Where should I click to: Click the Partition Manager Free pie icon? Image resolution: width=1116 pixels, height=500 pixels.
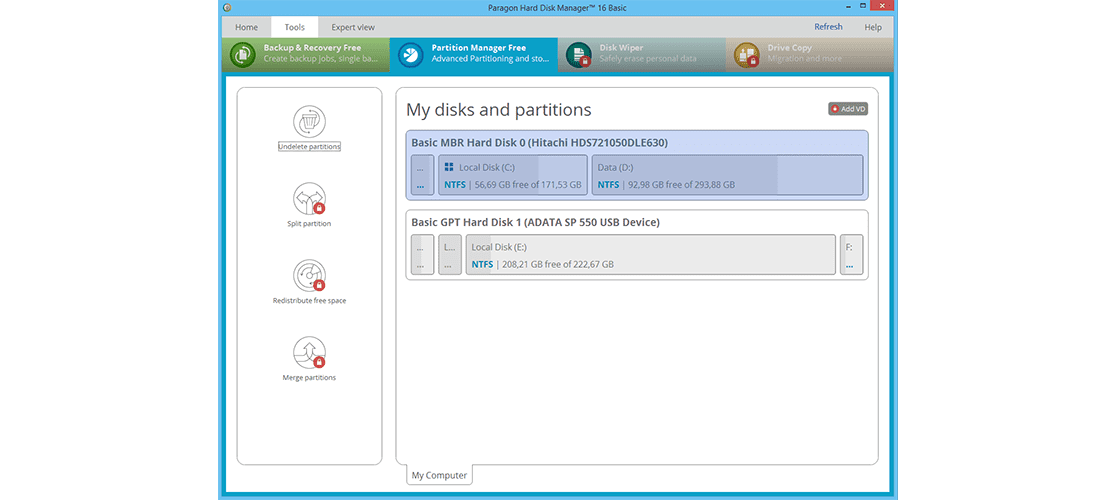tap(409, 55)
